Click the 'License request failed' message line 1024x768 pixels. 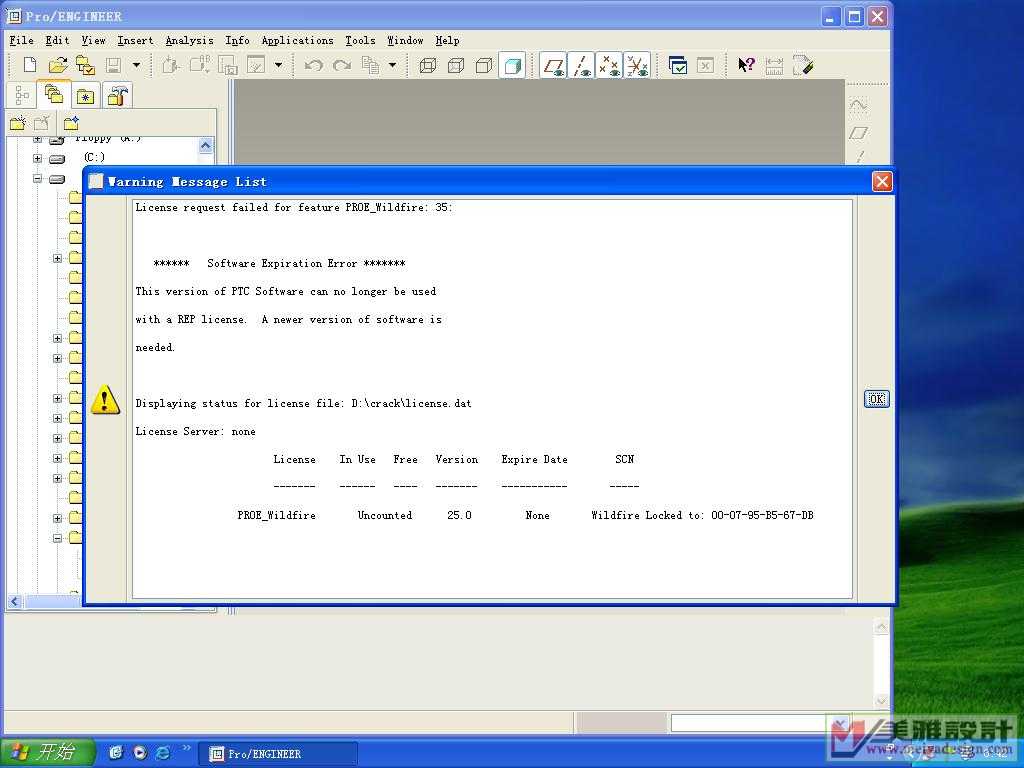[294, 207]
